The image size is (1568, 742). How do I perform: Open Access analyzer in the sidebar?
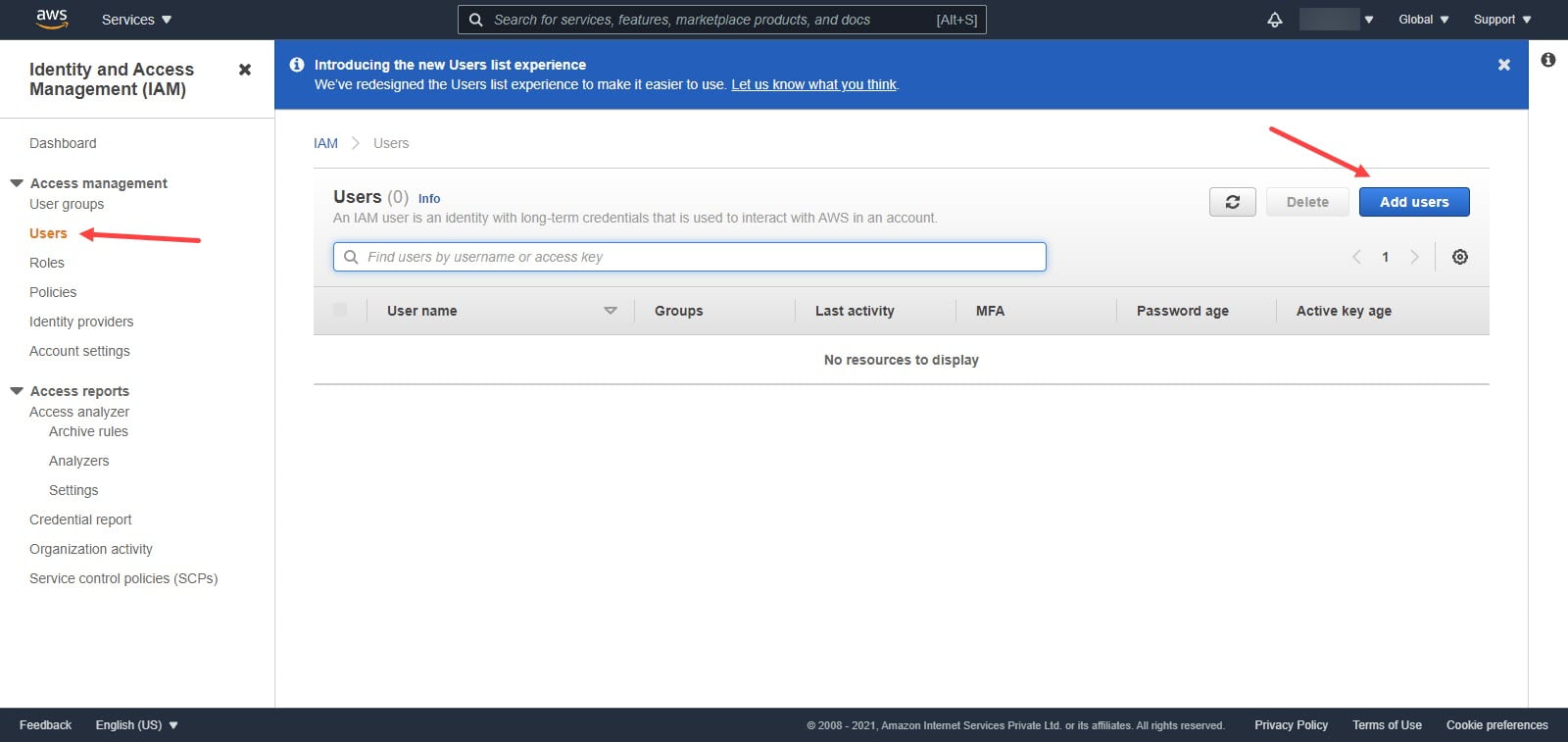click(79, 412)
